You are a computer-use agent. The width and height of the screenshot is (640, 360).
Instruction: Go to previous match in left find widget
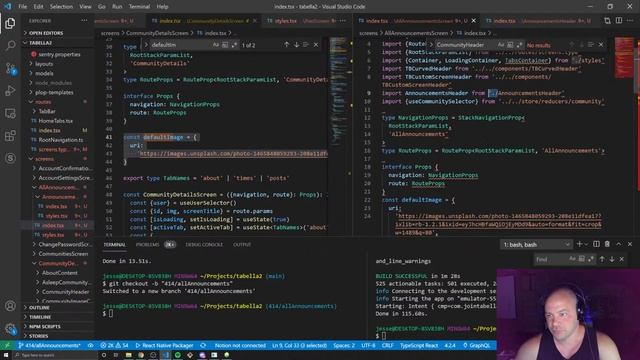tap(287, 45)
